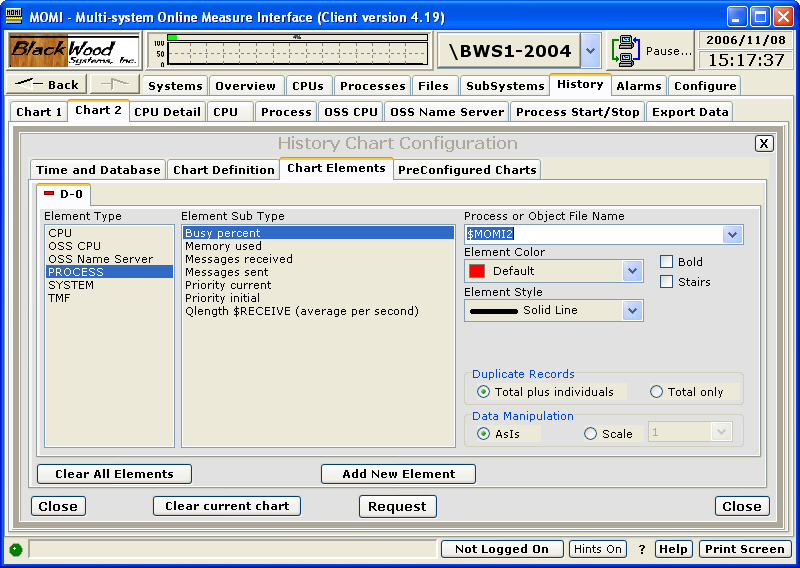Click the question mark hint icon
The width and height of the screenshot is (800, 568).
[x=641, y=550]
